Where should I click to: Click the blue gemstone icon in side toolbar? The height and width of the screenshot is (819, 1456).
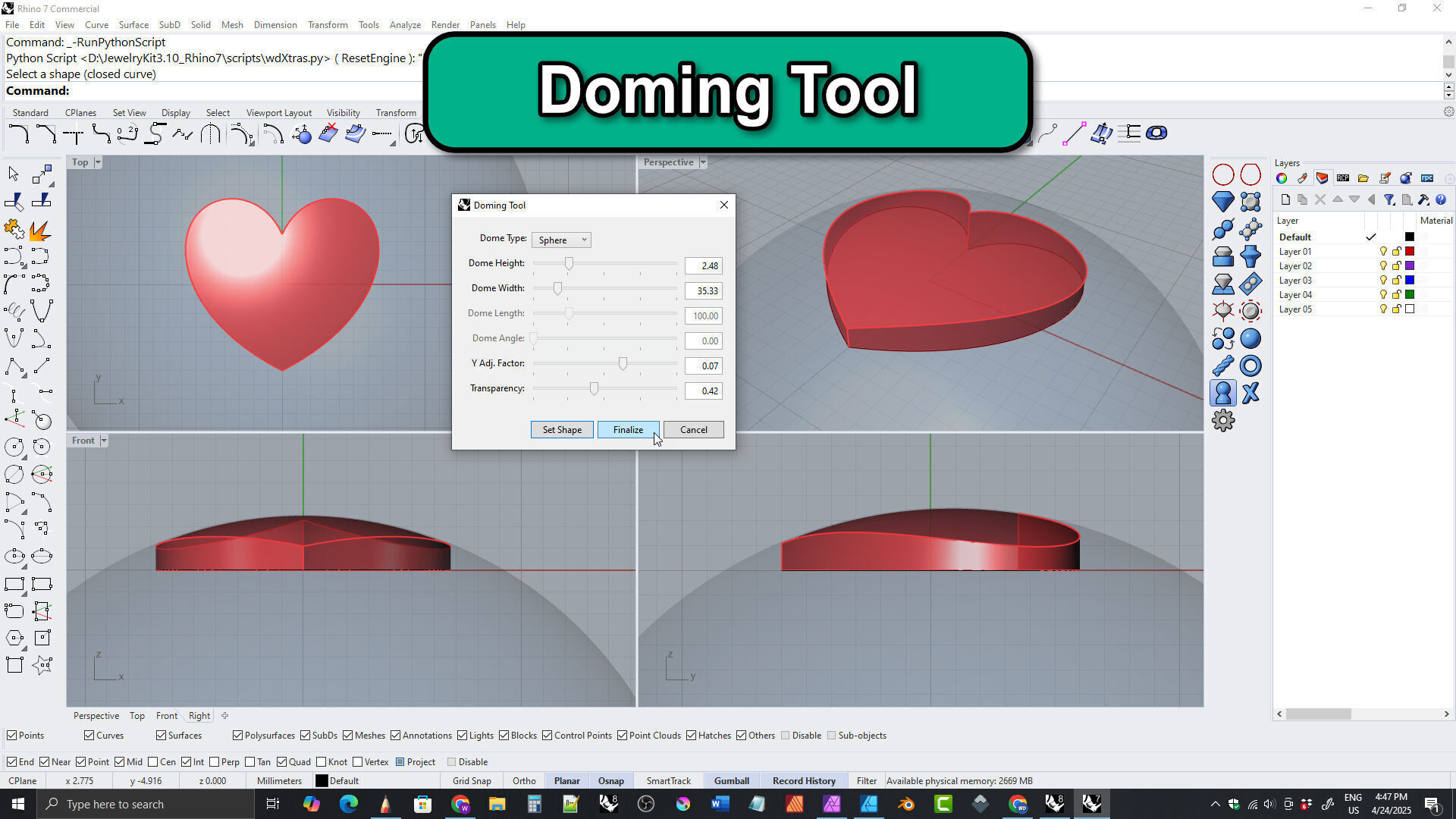(1222, 202)
